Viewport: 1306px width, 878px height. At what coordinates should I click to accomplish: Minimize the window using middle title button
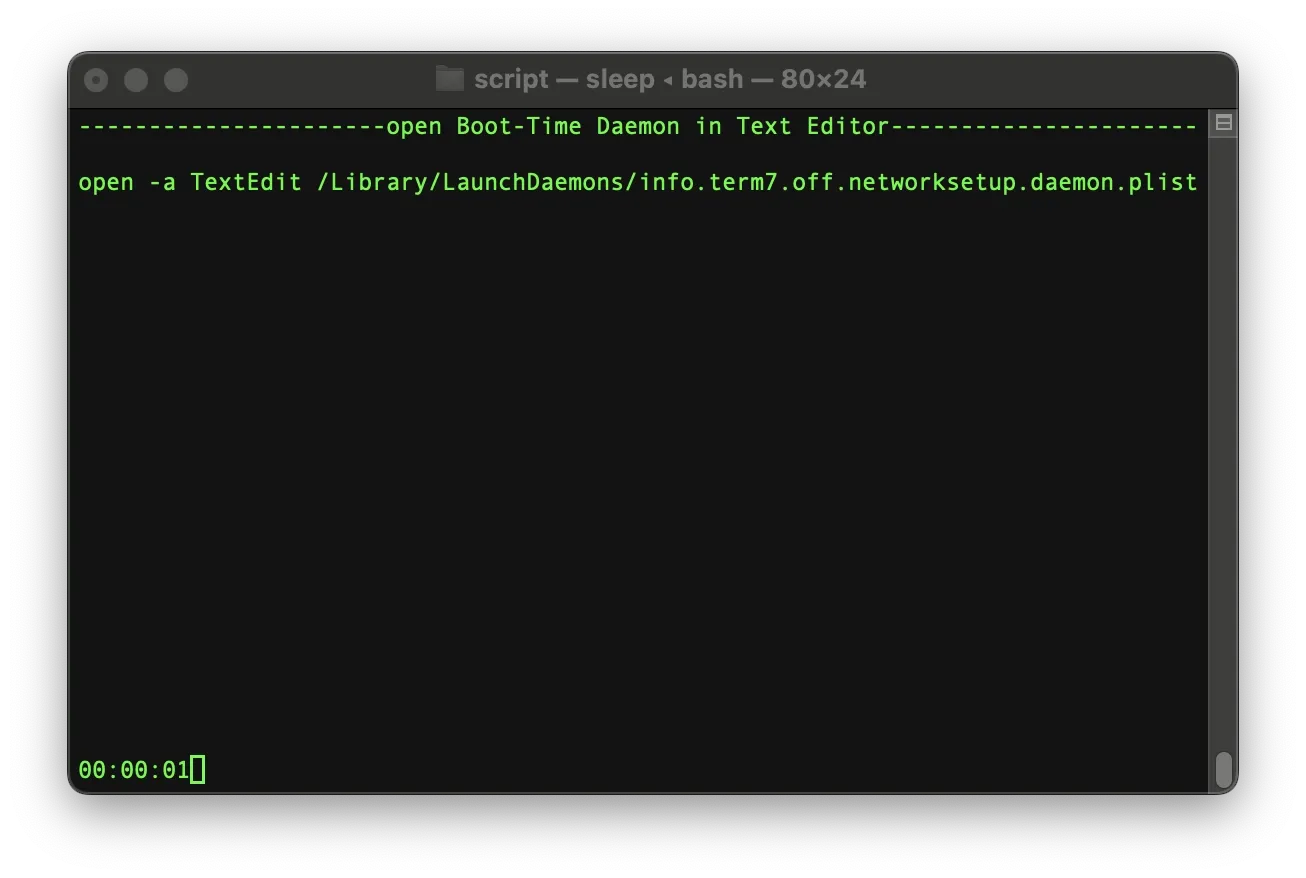click(136, 80)
